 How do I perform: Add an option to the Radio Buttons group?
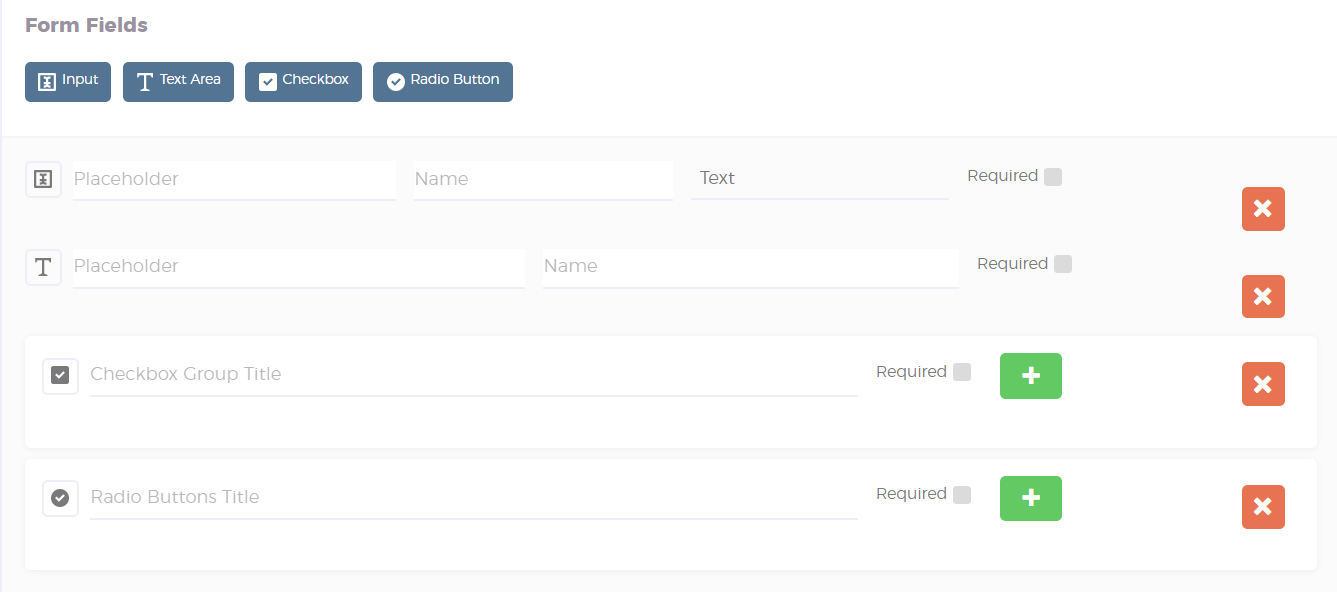tap(1030, 498)
